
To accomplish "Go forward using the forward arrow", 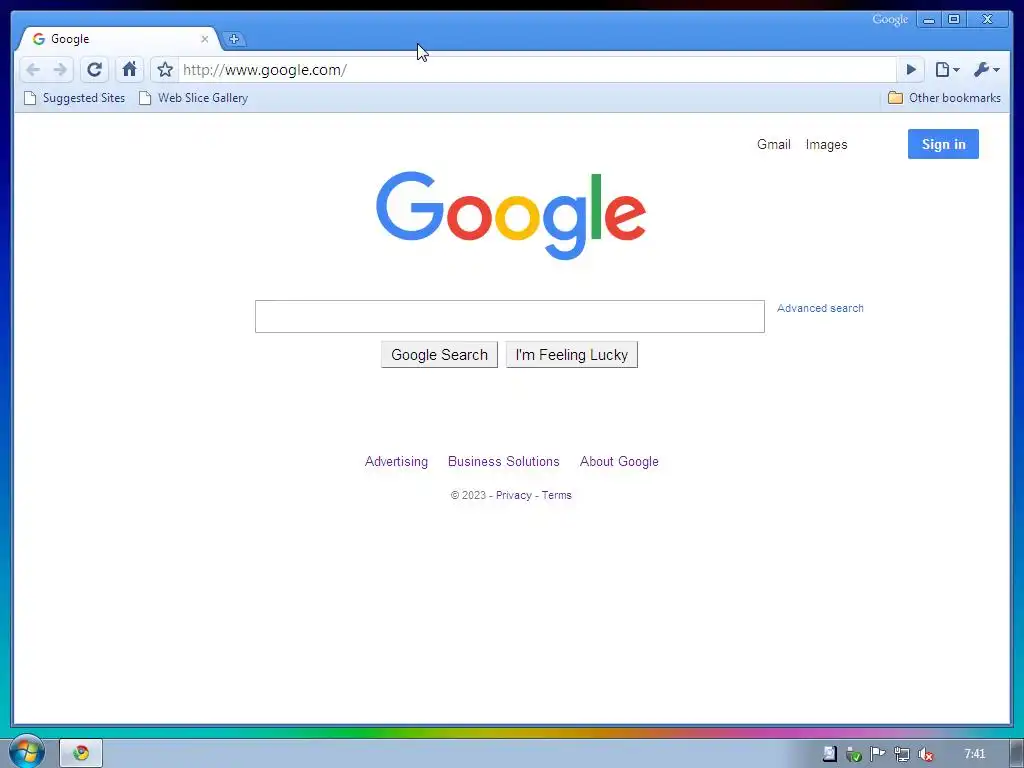I will point(60,70).
